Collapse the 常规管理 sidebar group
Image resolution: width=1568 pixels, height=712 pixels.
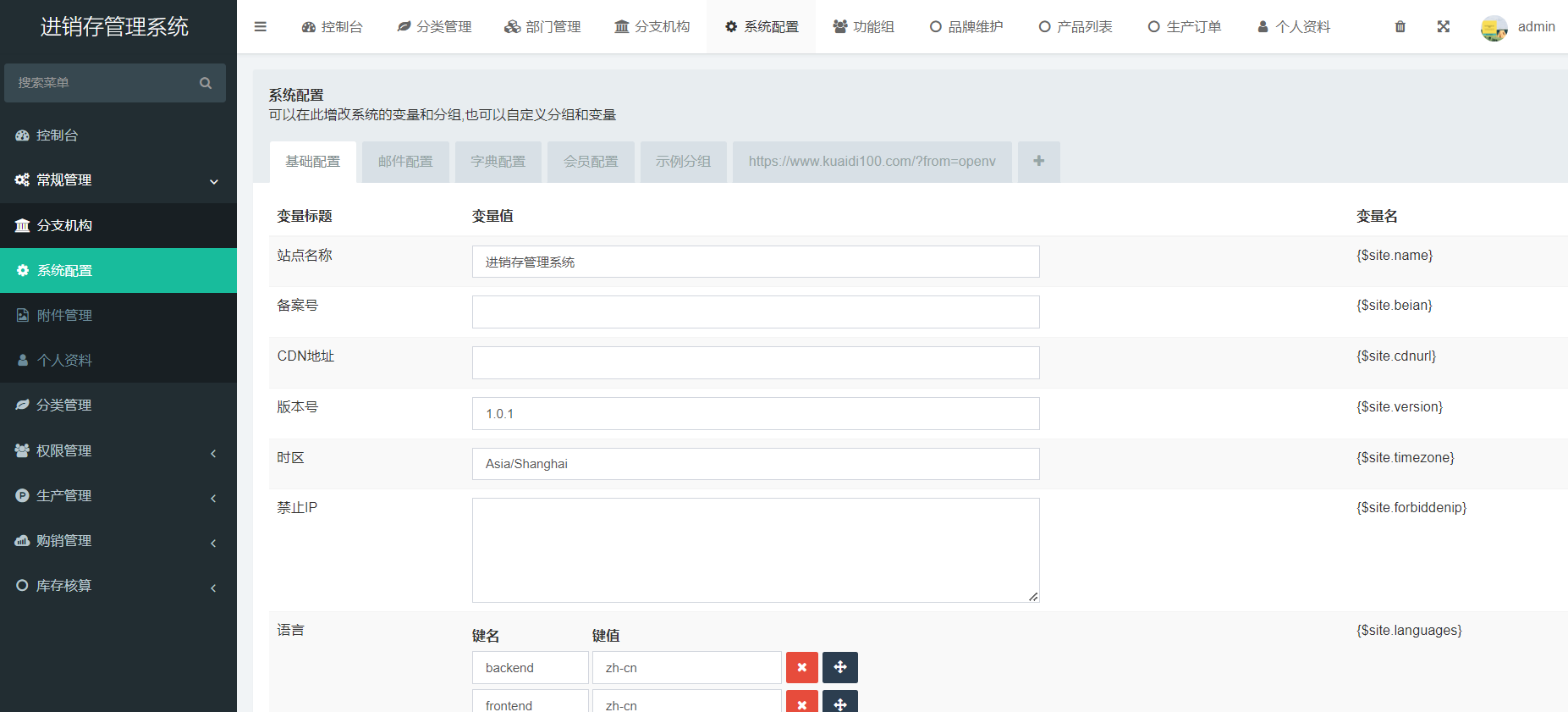214,181
